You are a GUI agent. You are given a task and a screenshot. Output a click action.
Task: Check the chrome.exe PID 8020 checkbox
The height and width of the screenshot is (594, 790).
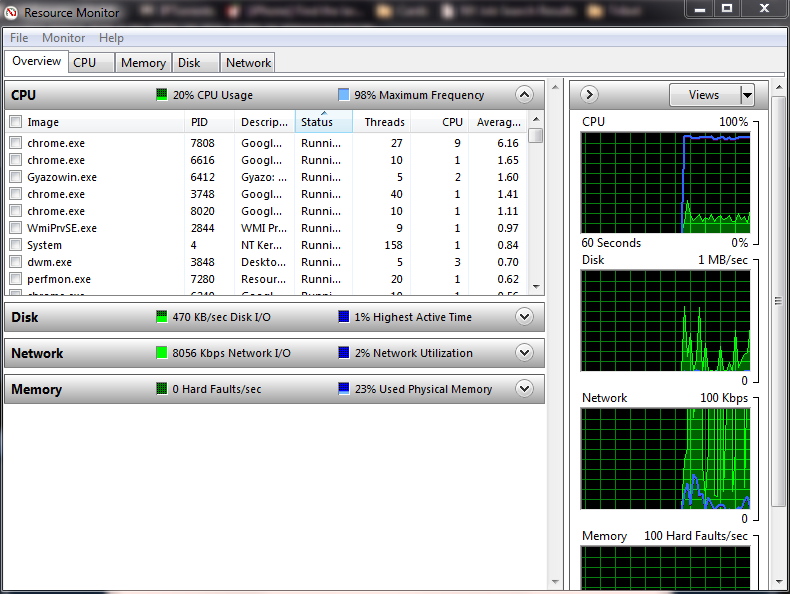coord(16,211)
